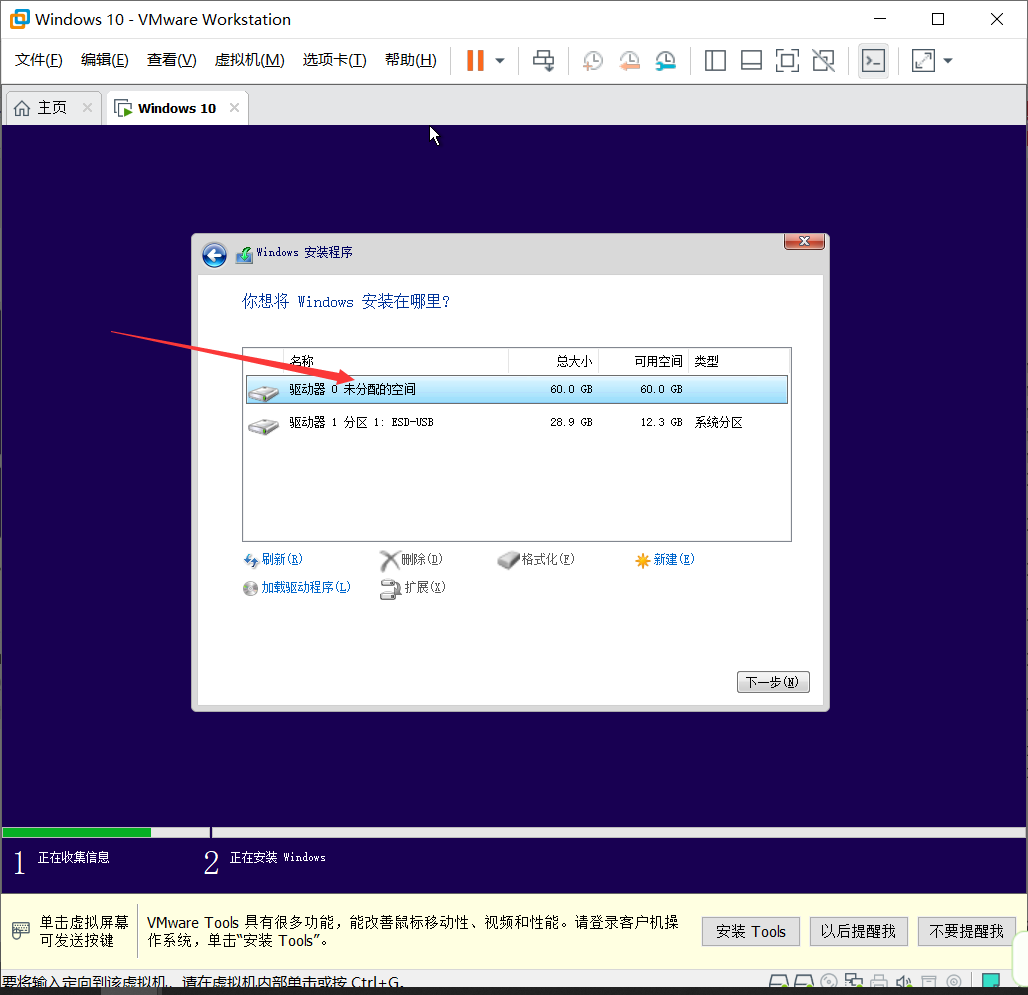The width and height of the screenshot is (1028, 995).
Task: Open the snapshot manager wrench-clock icon
Action: tap(665, 60)
